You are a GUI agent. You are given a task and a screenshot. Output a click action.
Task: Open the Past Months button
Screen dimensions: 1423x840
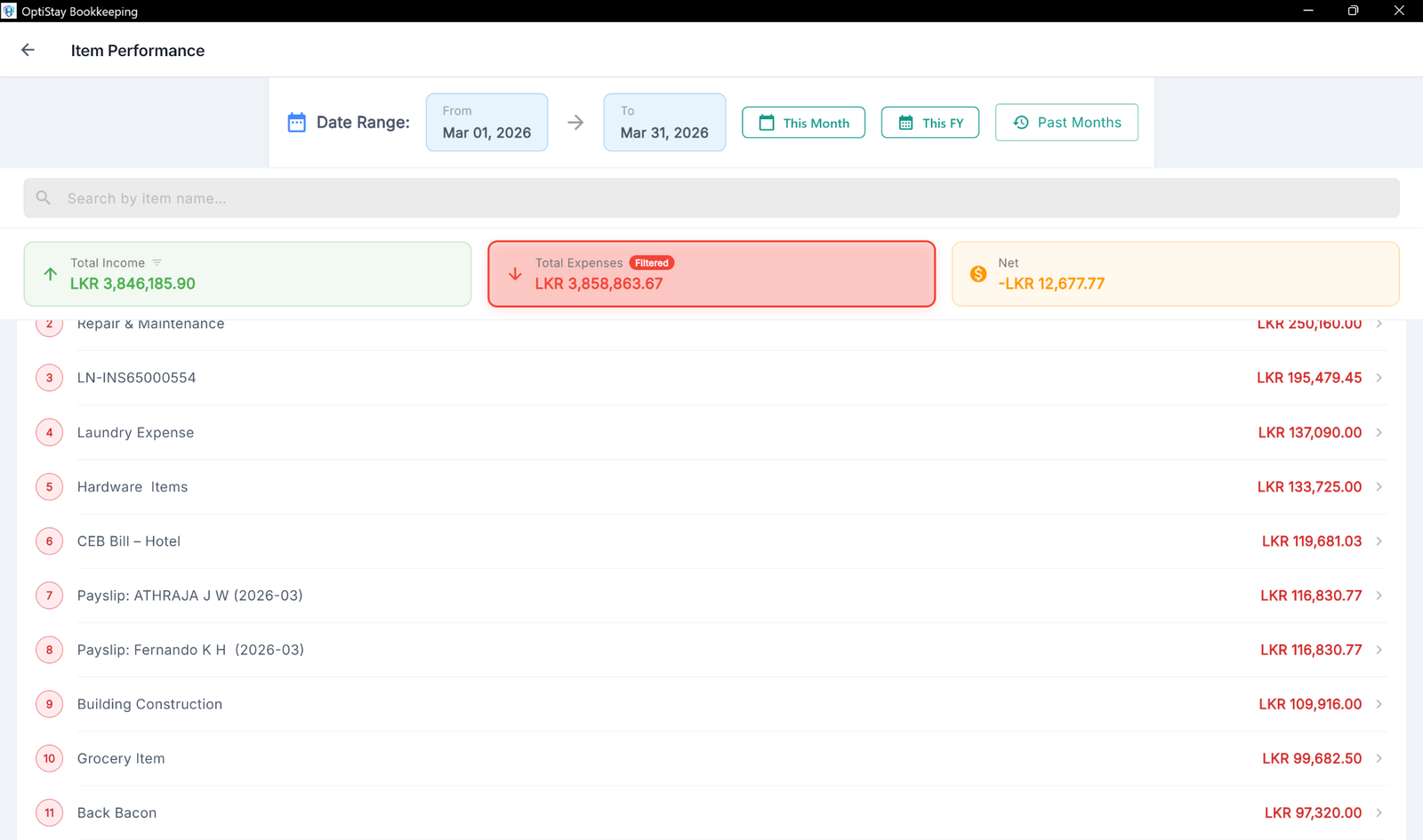point(1066,122)
